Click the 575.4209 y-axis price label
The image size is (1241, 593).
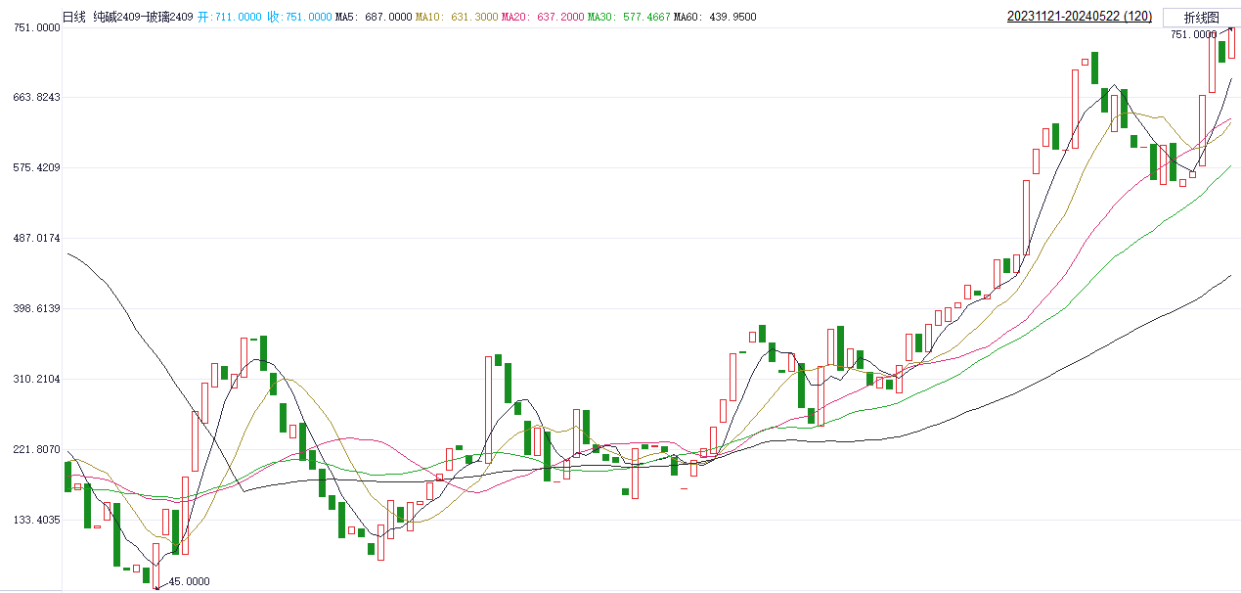pos(33,167)
